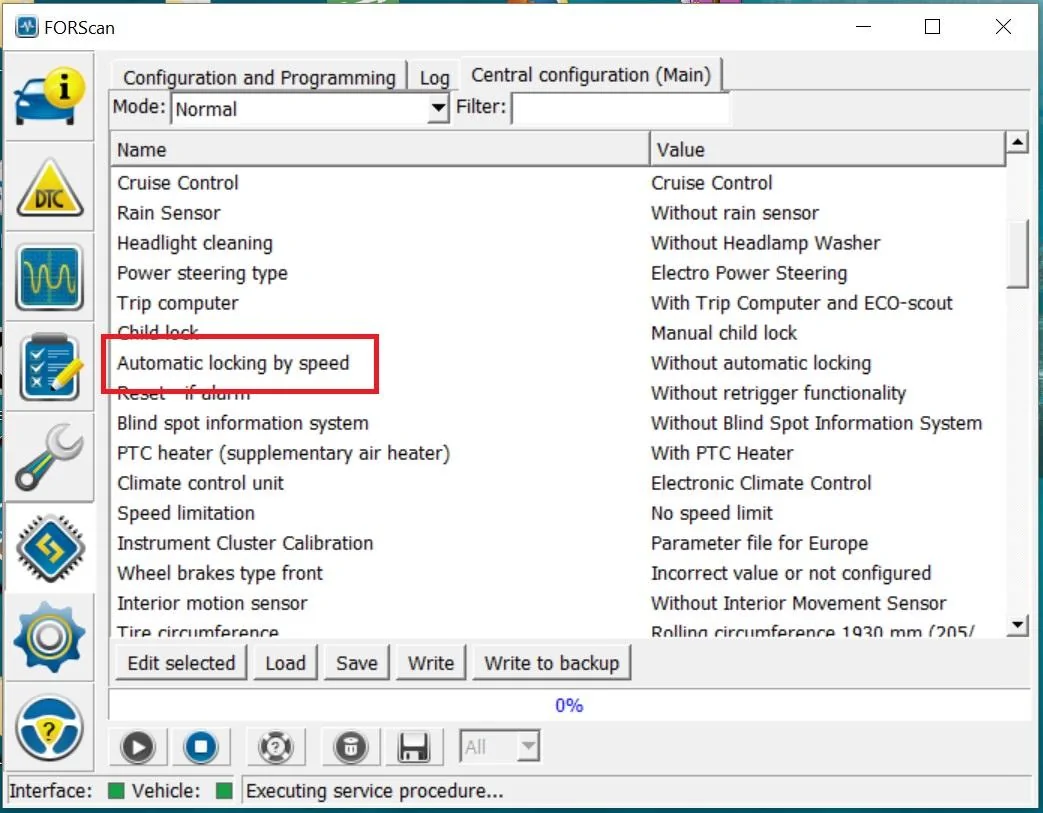Click the Edit selected button

coord(181,663)
